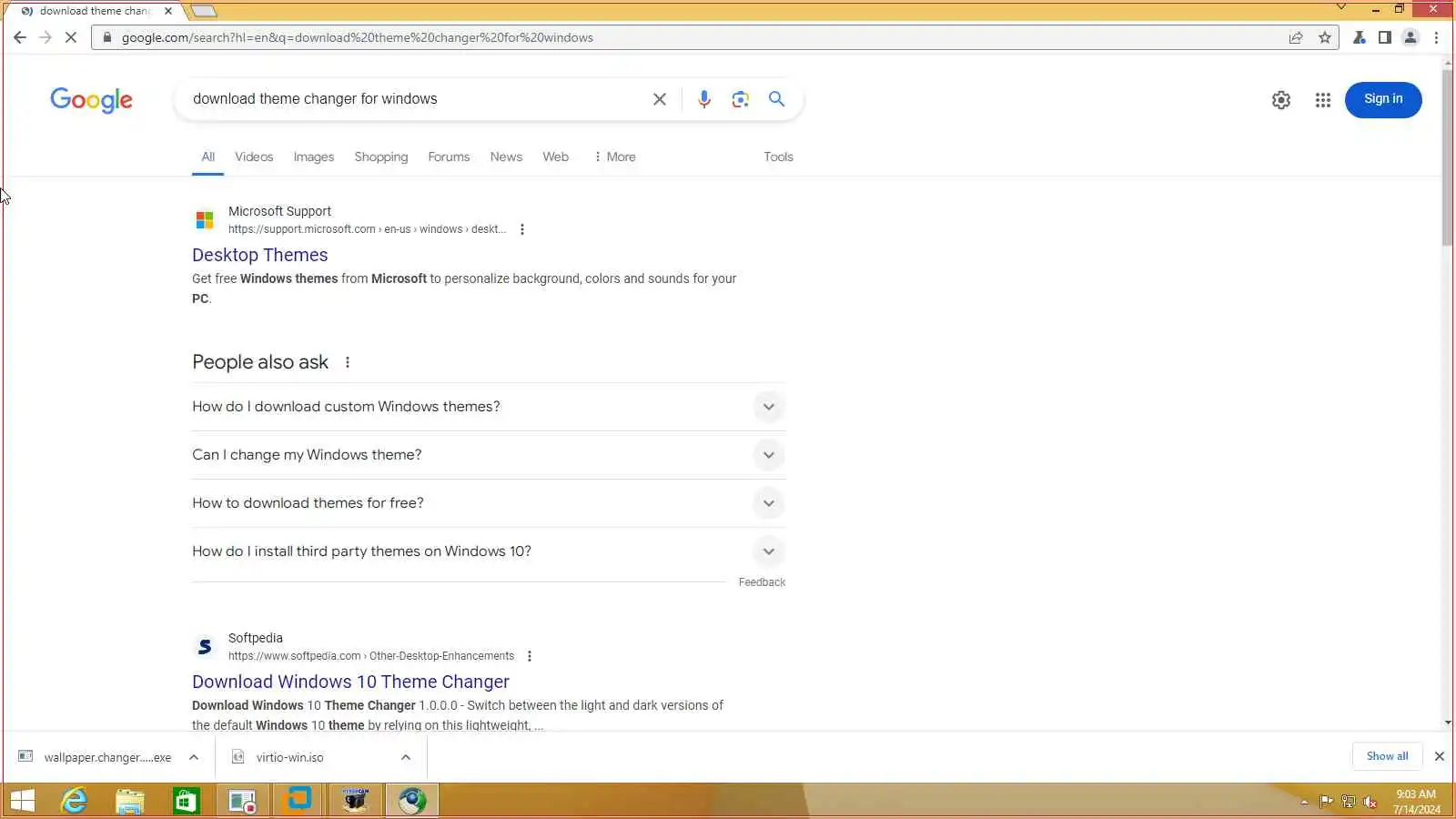Click the vertical page scrollbar thumb

coord(1448,157)
